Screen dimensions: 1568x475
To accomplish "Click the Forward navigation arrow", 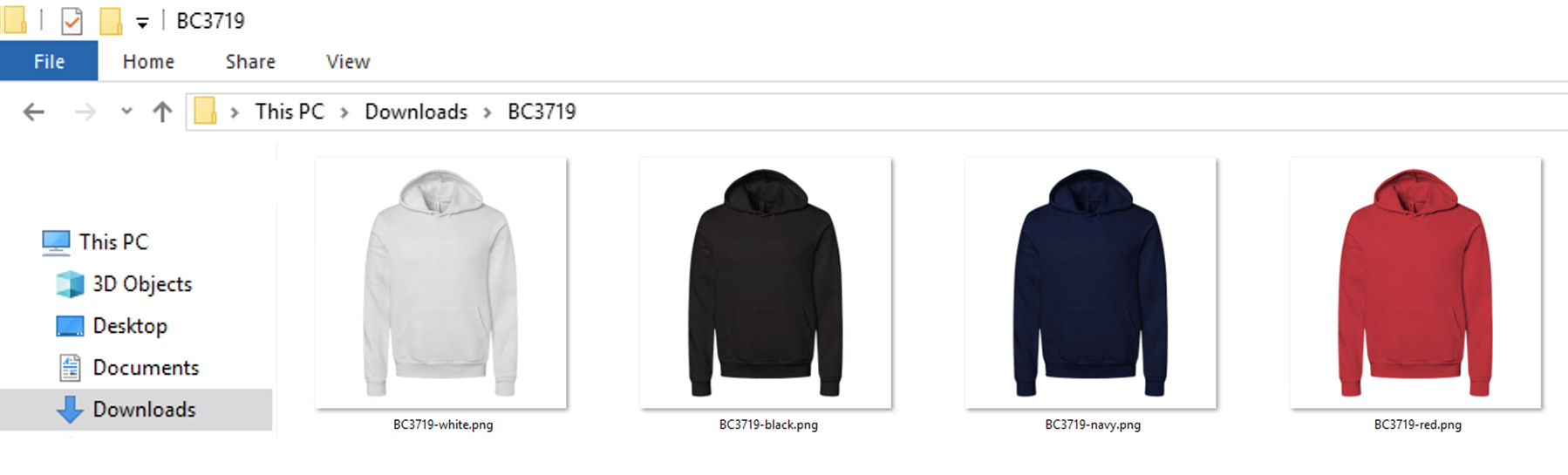I will (85, 112).
